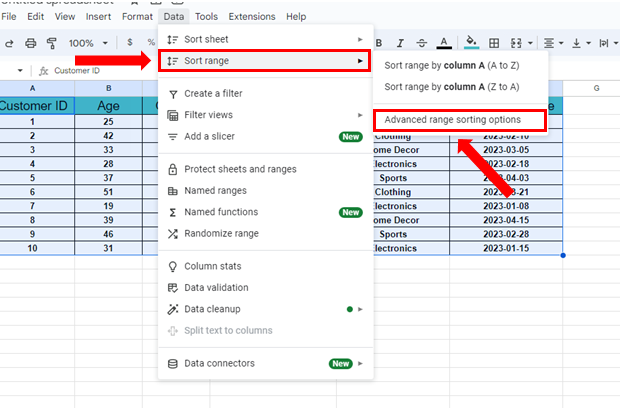Open Advanced range sorting options
The width and height of the screenshot is (621, 410).
pyautogui.click(x=460, y=120)
